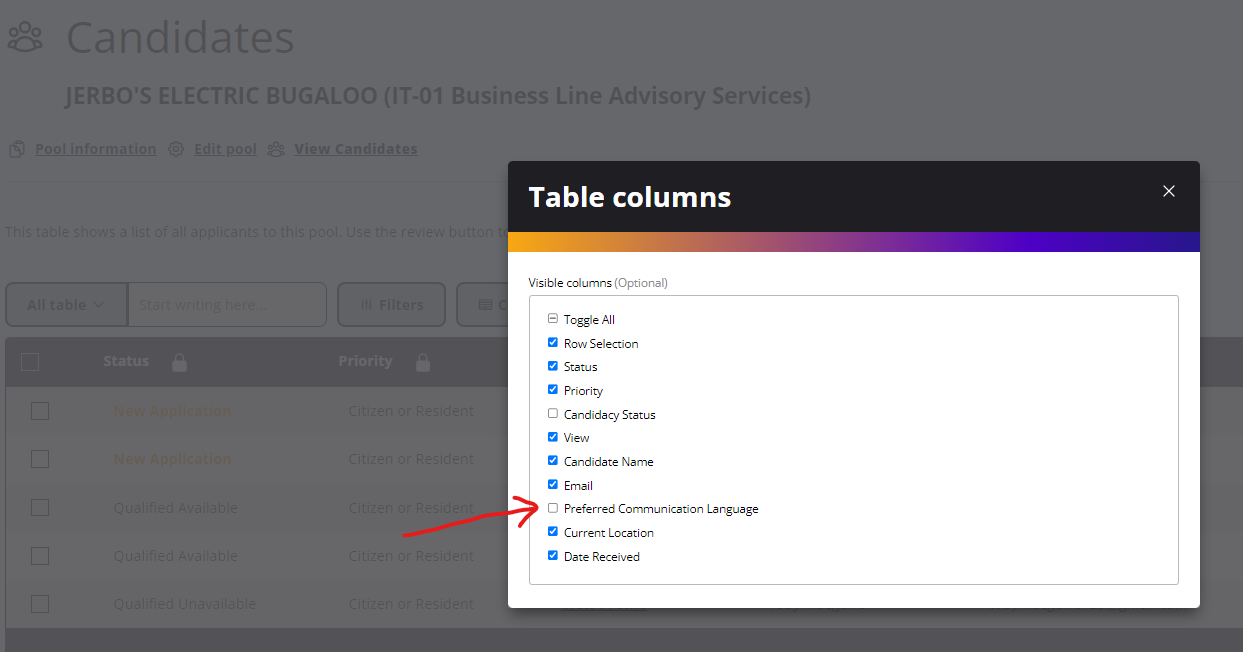Click the Start writing here search field
The image size is (1243, 652).
coord(227,304)
